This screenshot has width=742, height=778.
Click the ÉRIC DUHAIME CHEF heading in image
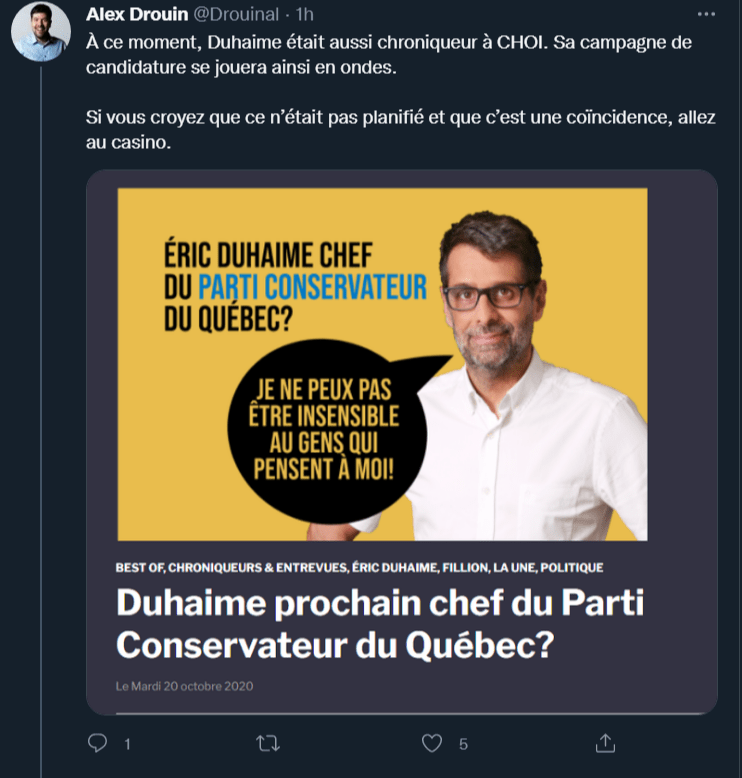tap(266, 255)
